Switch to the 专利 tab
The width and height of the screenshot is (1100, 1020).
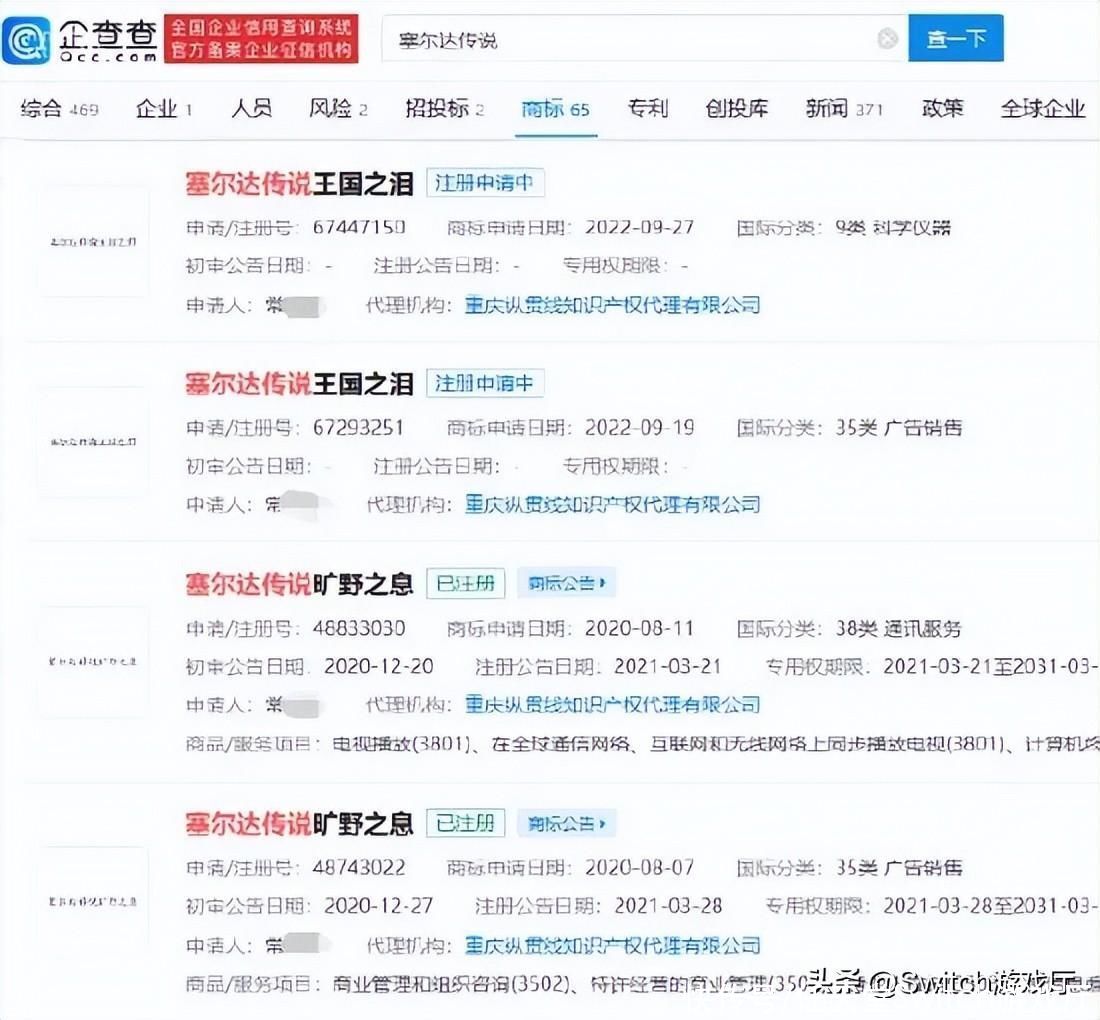[x=648, y=109]
